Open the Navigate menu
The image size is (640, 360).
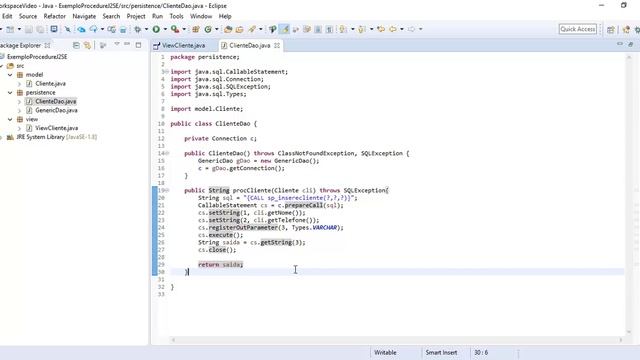[84, 16]
